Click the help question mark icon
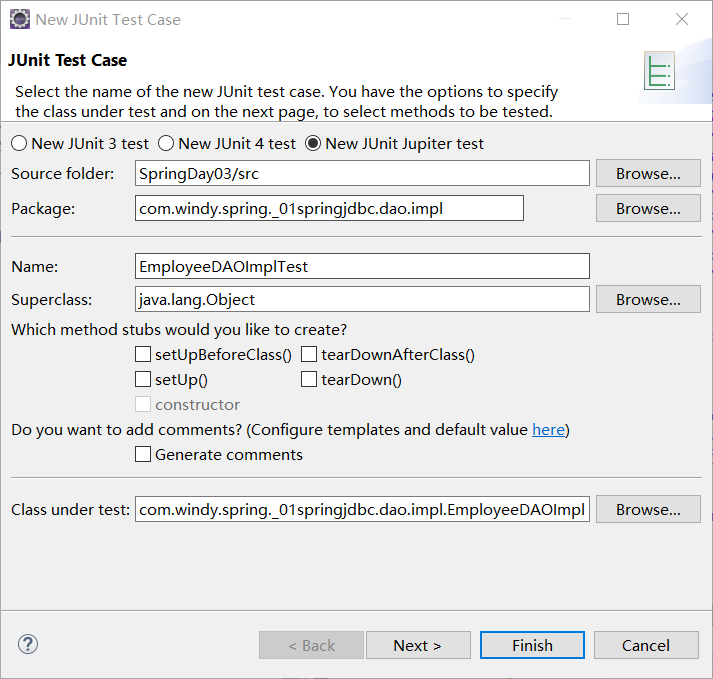This screenshot has width=713, height=679. (28, 645)
